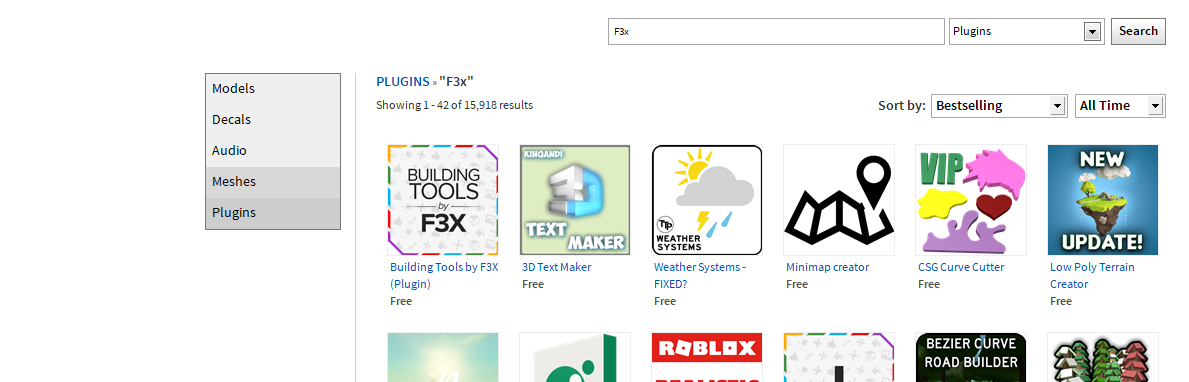The width and height of the screenshot is (1189, 382).
Task: Click "Free" under 3D Text Maker
Action: tap(533, 284)
